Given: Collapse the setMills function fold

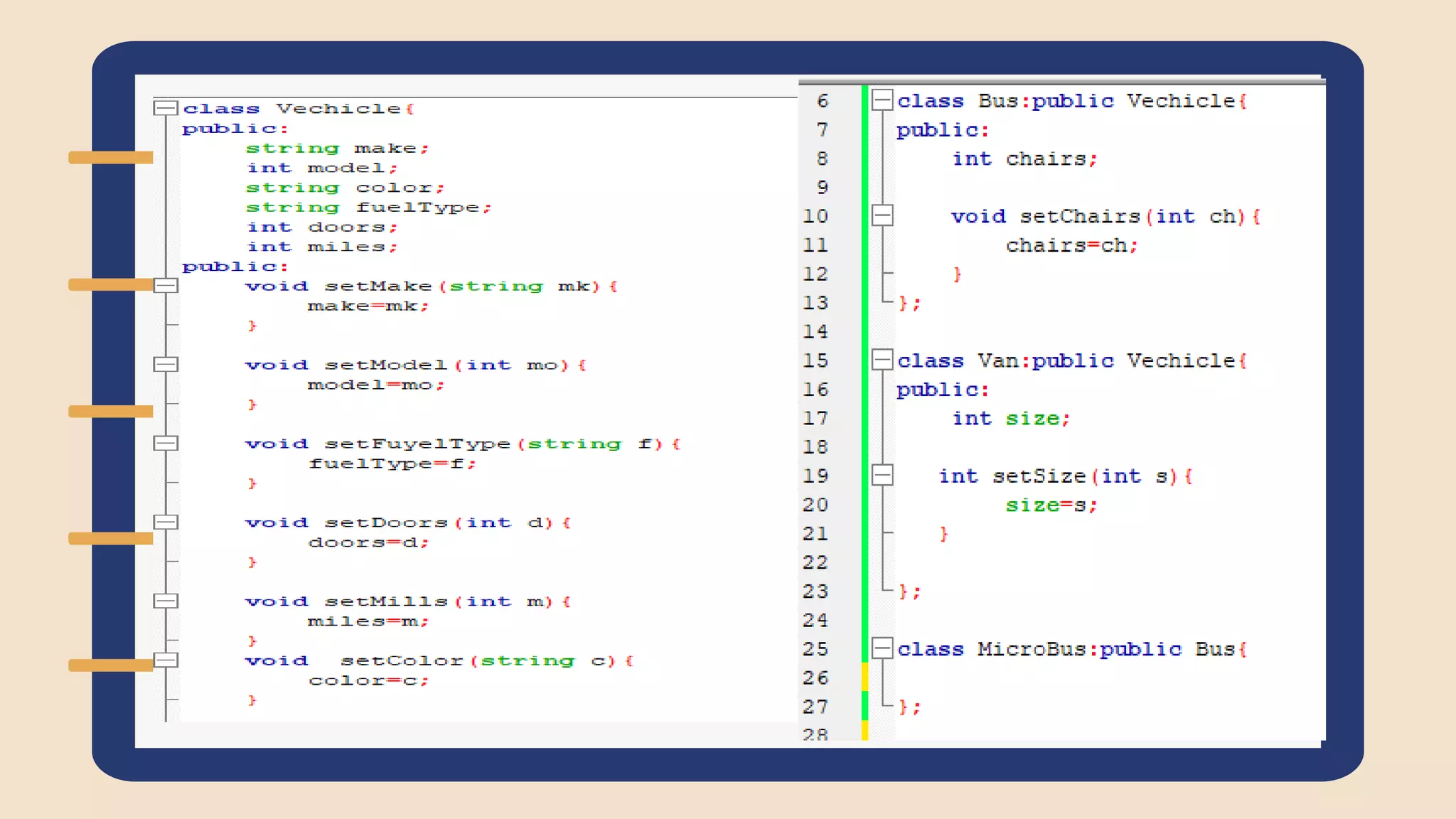Looking at the screenshot, I should coord(166,601).
